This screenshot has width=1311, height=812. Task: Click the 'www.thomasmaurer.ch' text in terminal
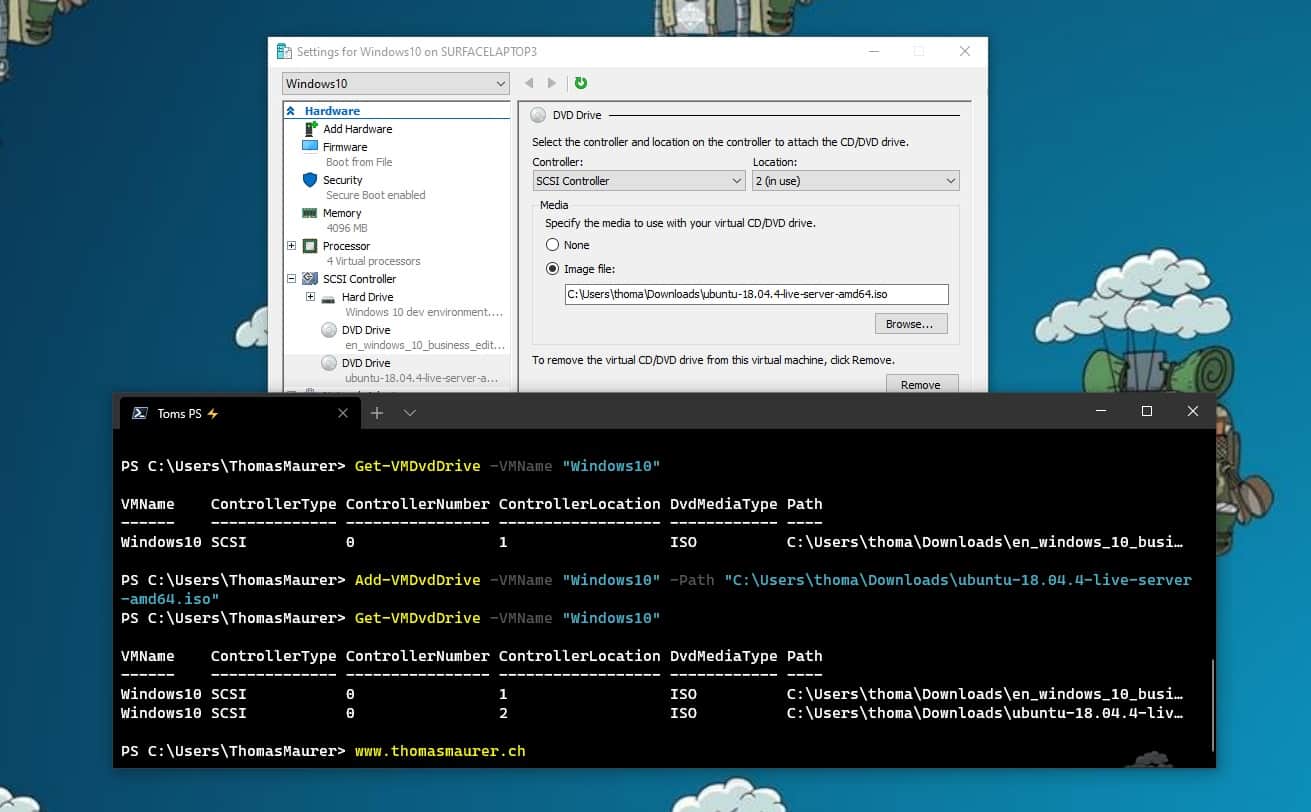pos(440,751)
